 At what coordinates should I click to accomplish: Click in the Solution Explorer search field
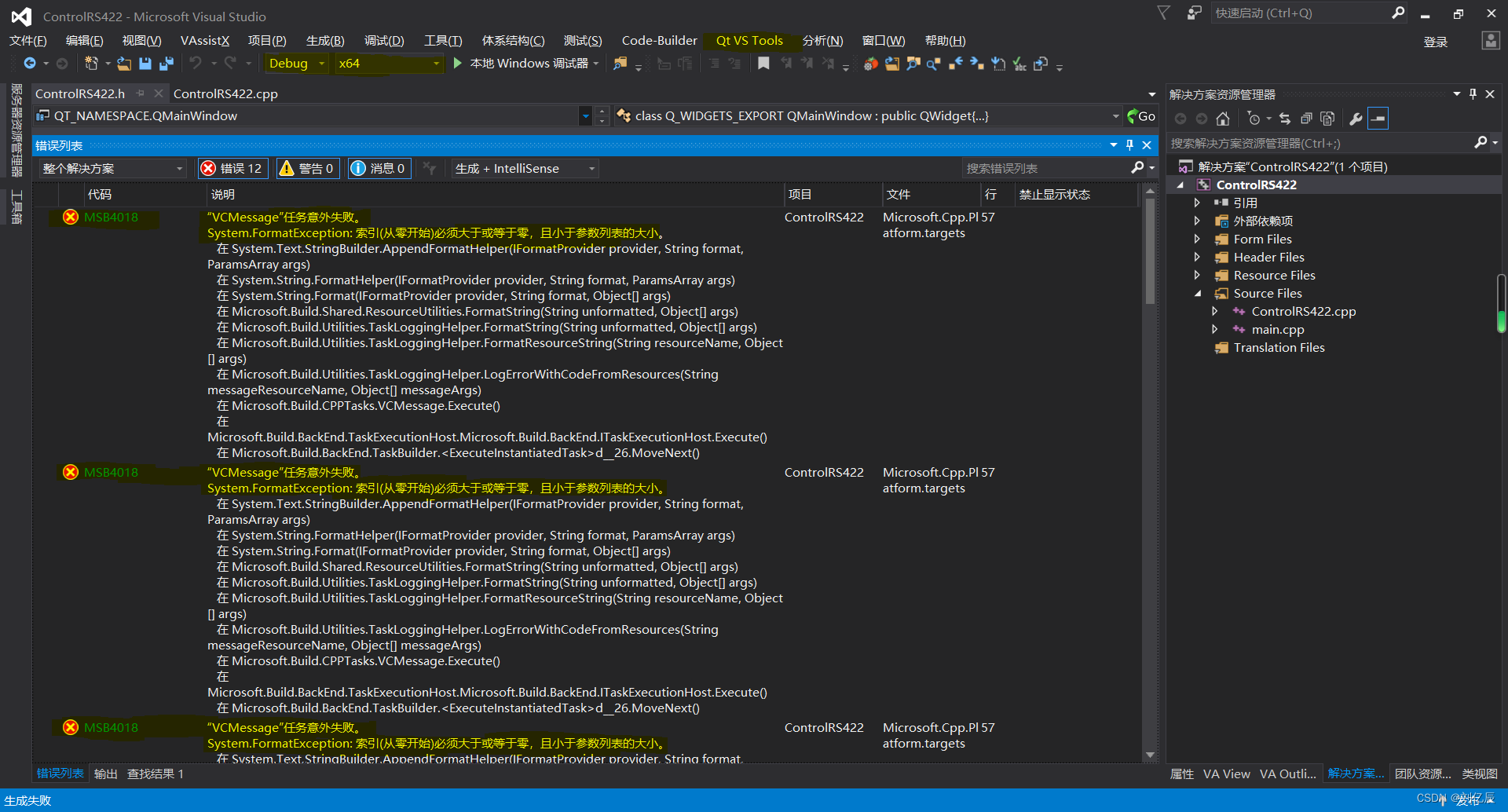(1319, 143)
